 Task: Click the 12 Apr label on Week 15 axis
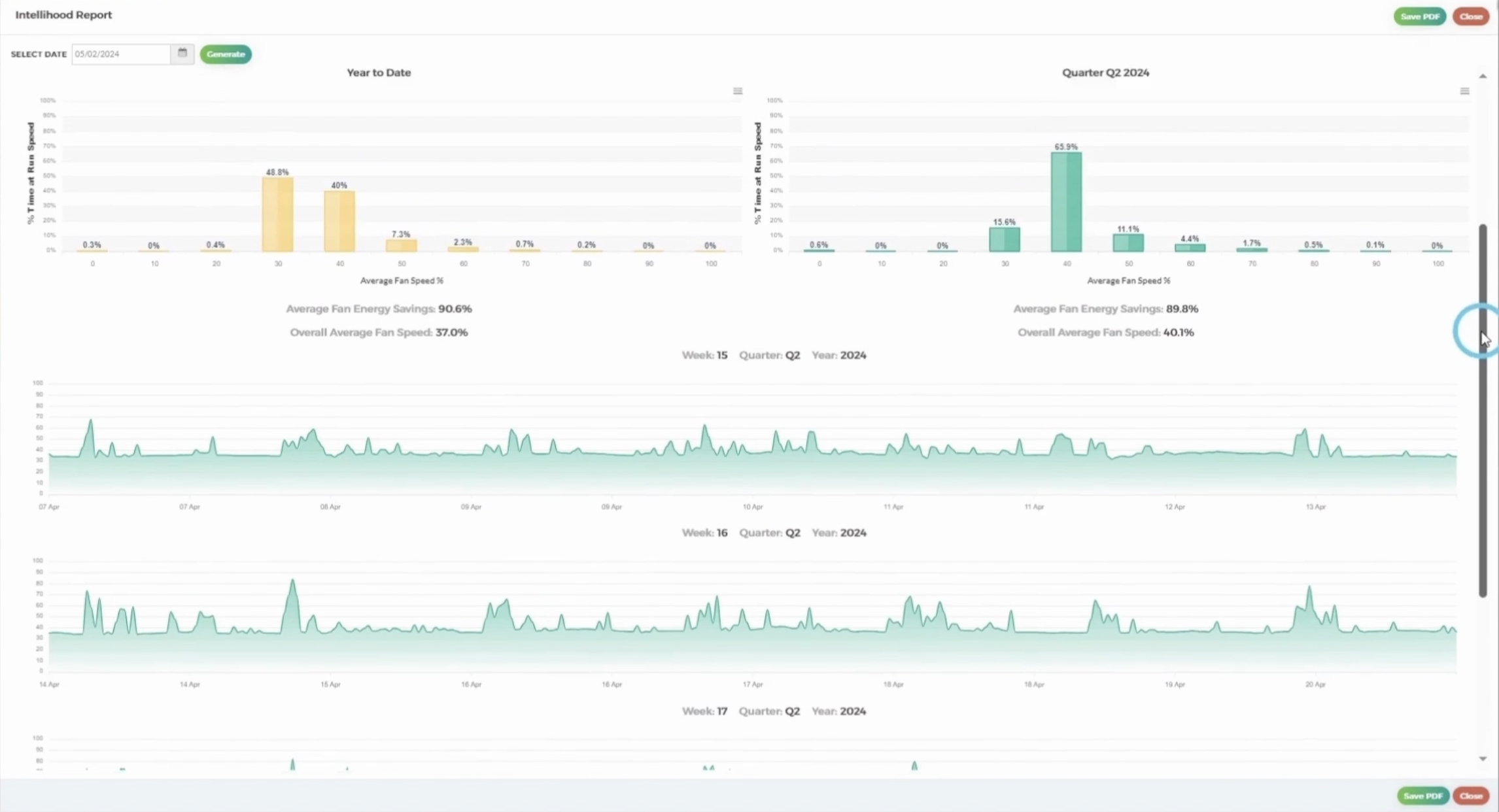[1175, 507]
